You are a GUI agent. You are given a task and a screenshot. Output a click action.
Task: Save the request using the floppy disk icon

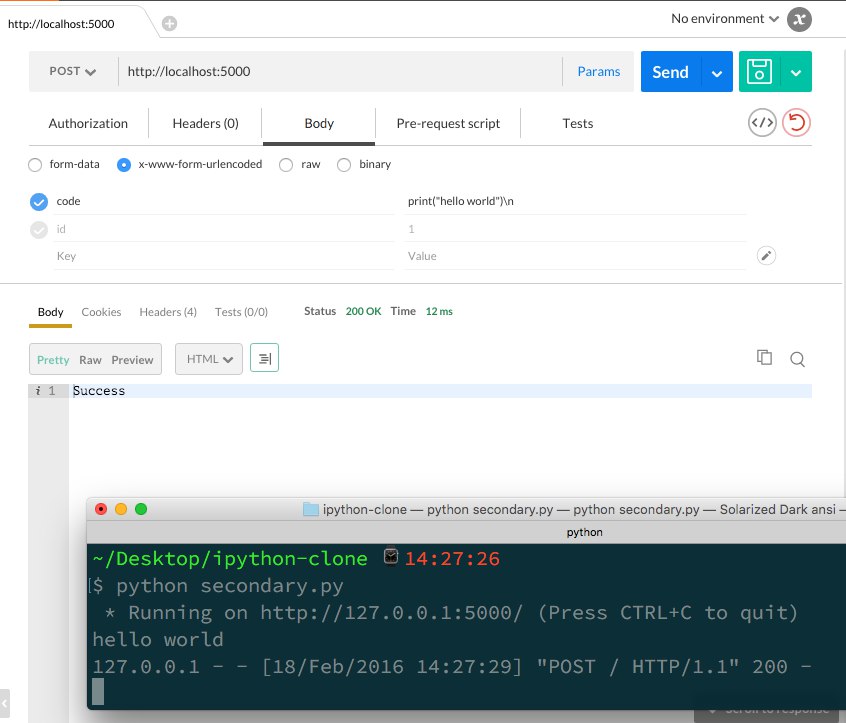point(759,71)
